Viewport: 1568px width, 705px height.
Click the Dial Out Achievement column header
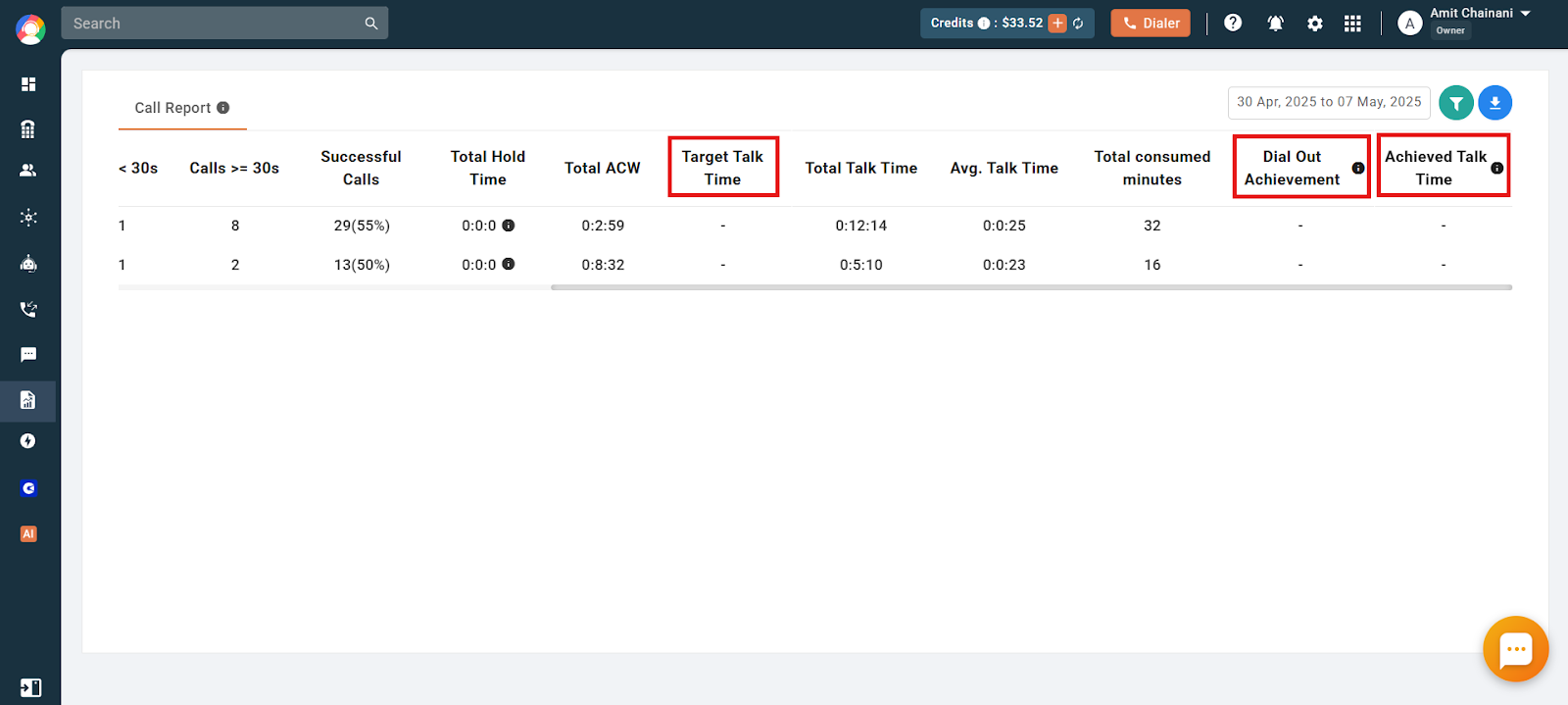1292,168
